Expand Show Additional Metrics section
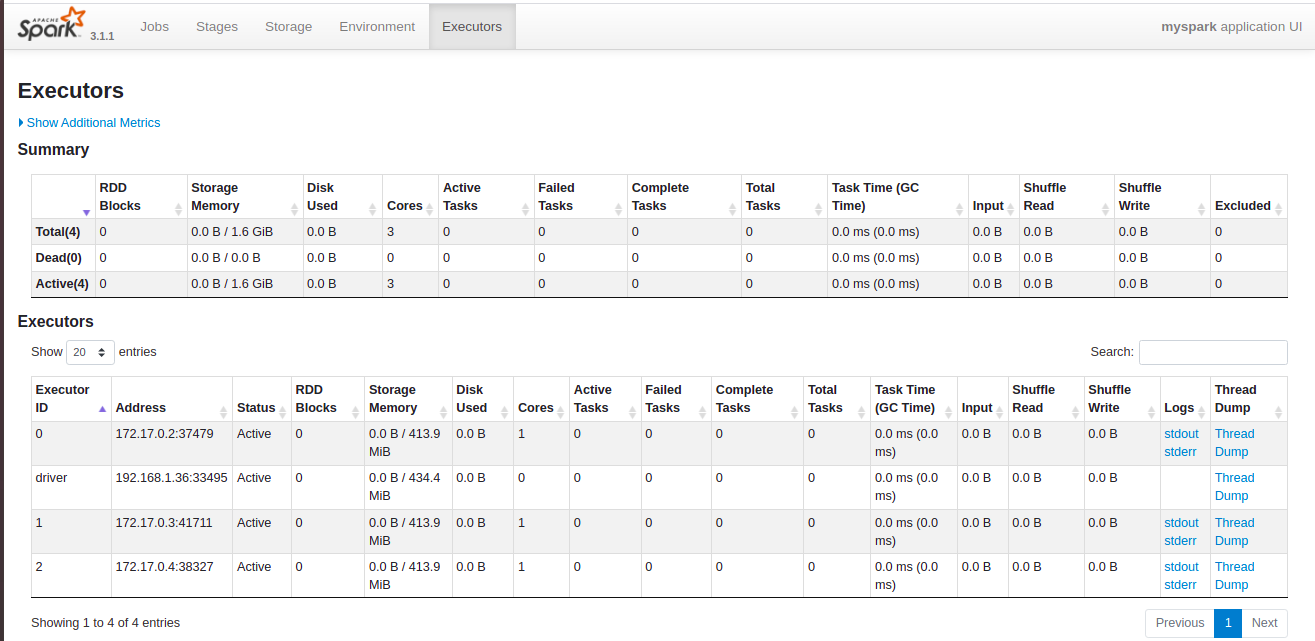The image size is (1315, 641). tap(92, 123)
